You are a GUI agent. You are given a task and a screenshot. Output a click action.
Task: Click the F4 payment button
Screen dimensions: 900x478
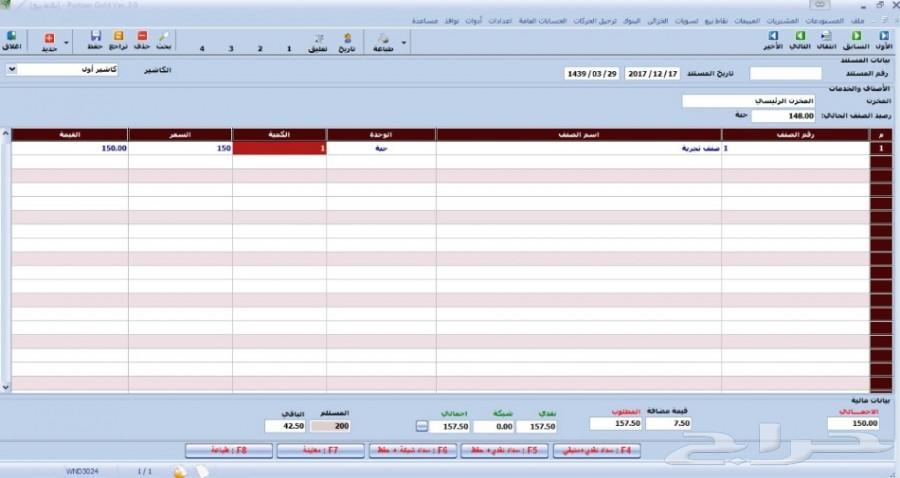[x=597, y=450]
